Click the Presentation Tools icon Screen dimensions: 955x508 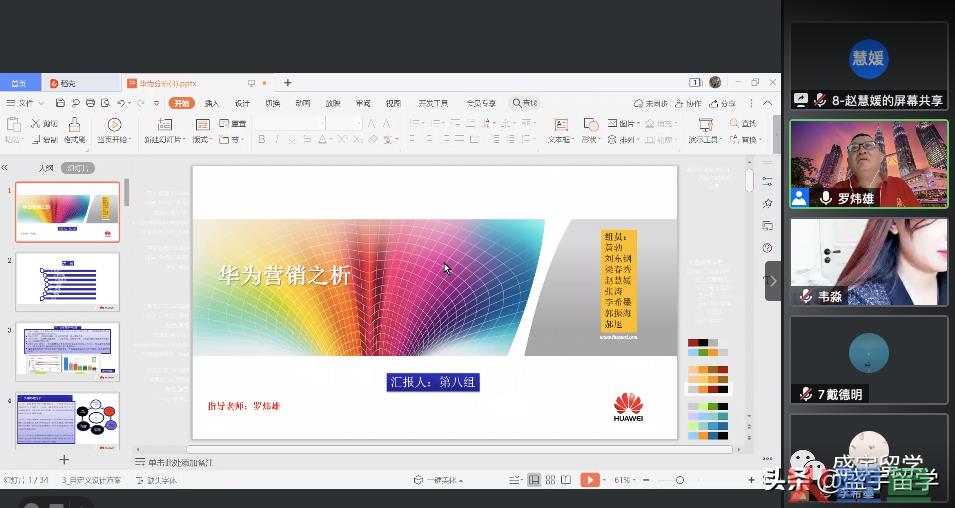coord(706,125)
